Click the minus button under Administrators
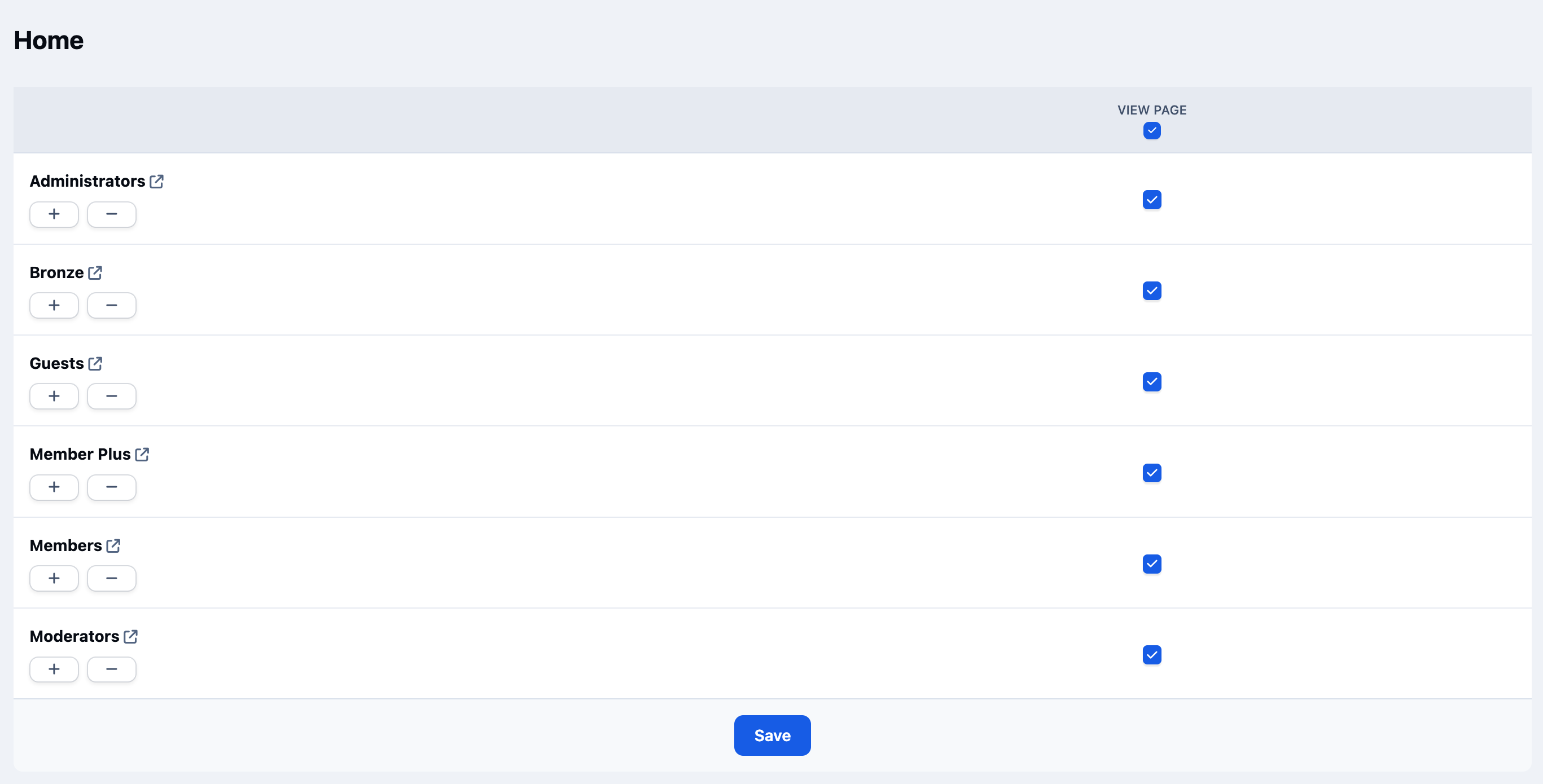1543x784 pixels. (x=111, y=214)
